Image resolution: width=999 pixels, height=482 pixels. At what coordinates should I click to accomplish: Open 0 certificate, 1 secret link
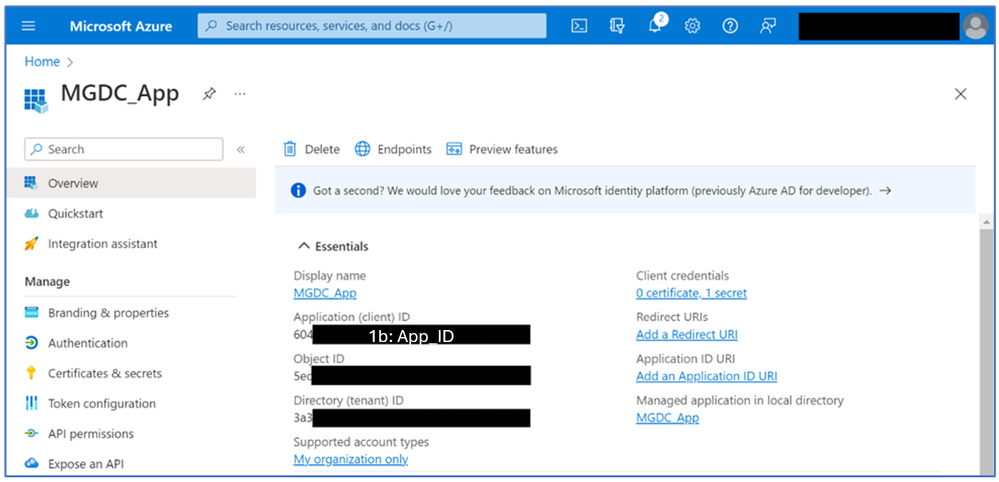pos(691,293)
